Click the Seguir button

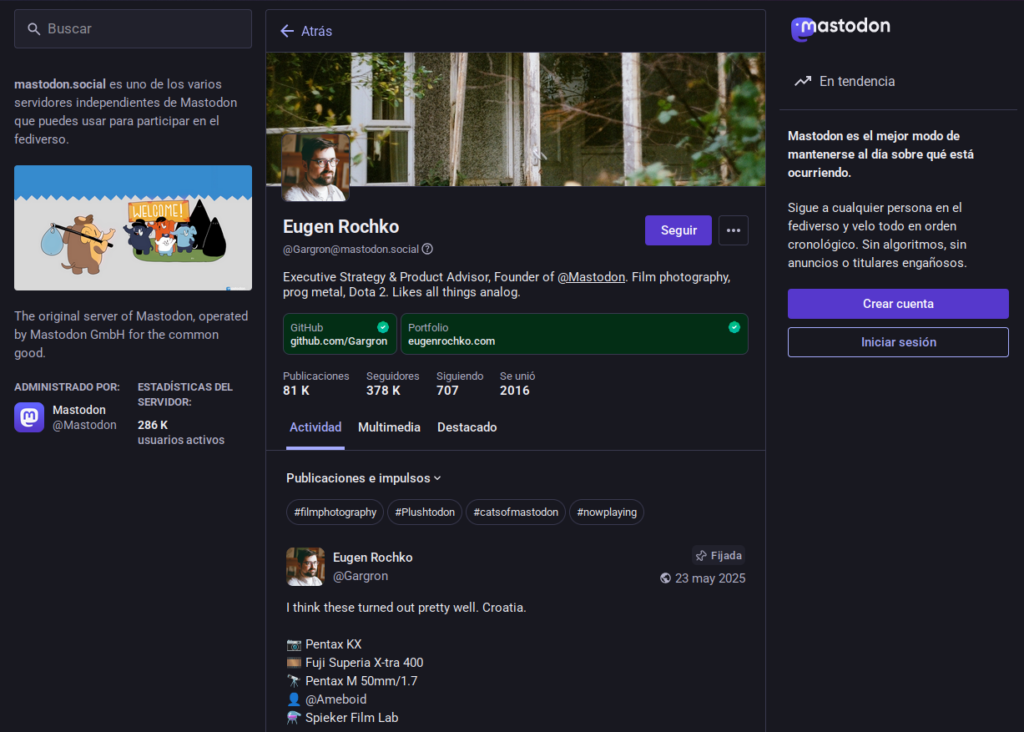[678, 230]
